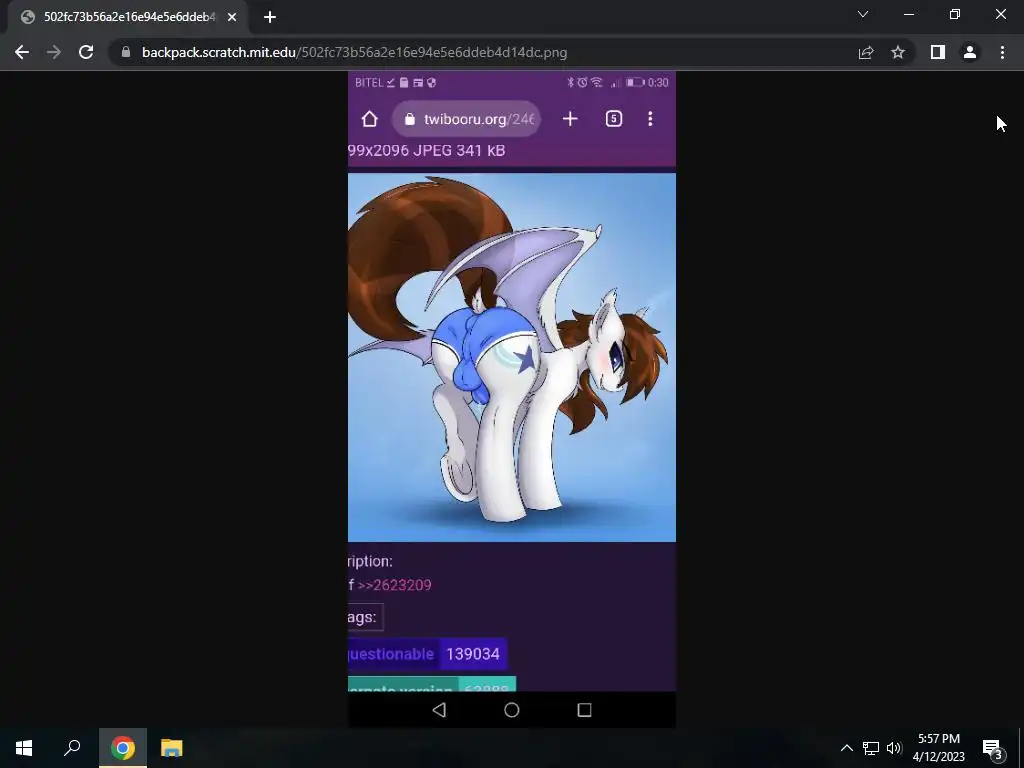Screen dimensions: 1024x768
Task: Click the twibooru.org address pill in screenshot
Action: pos(466,119)
